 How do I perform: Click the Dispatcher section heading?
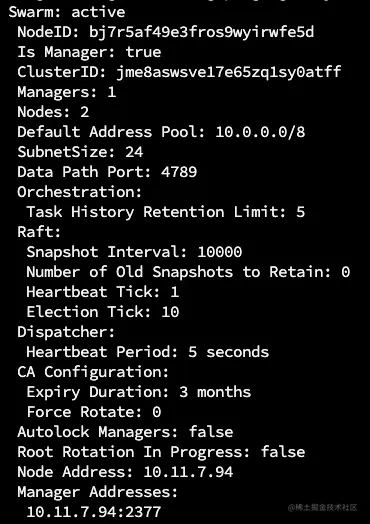[66, 332]
